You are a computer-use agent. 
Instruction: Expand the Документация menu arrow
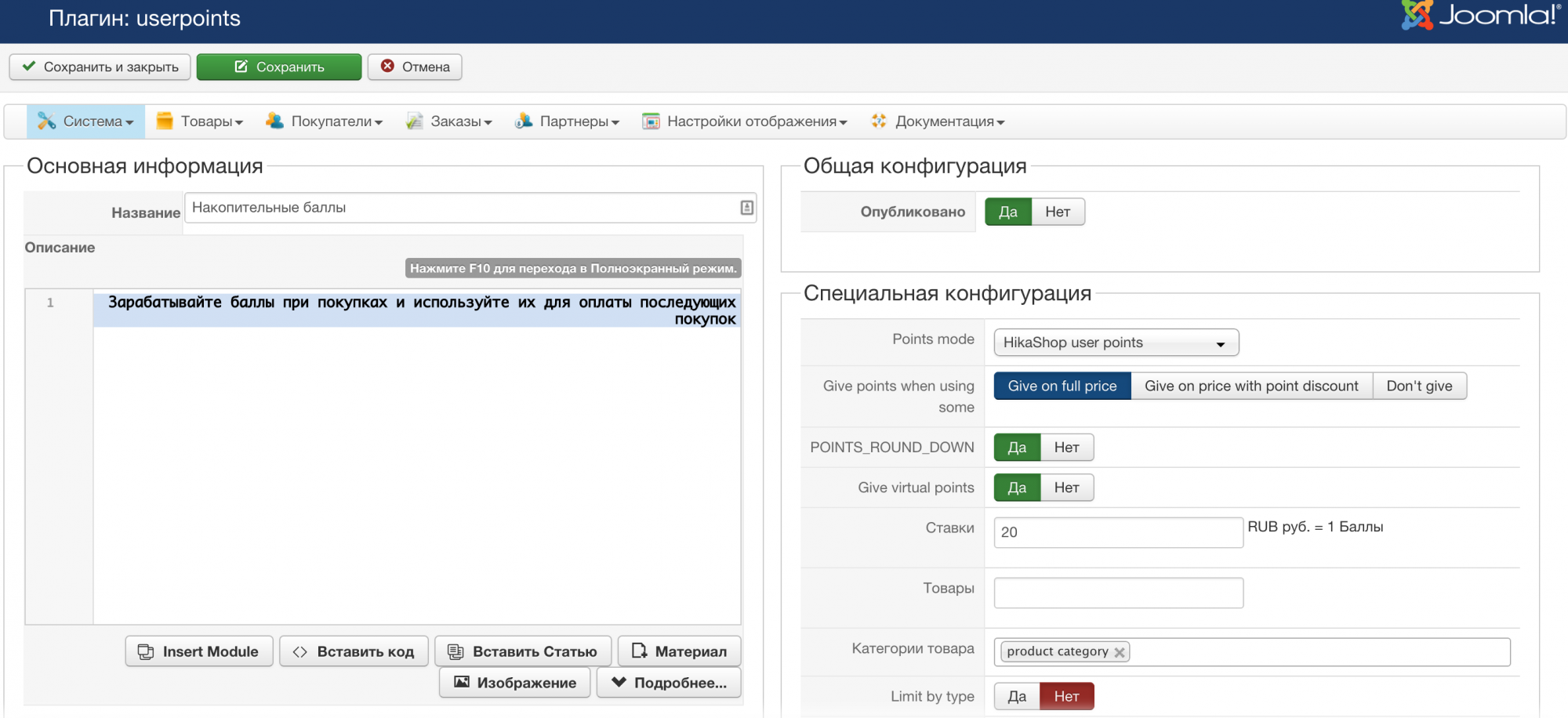pyautogui.click(x=1000, y=123)
